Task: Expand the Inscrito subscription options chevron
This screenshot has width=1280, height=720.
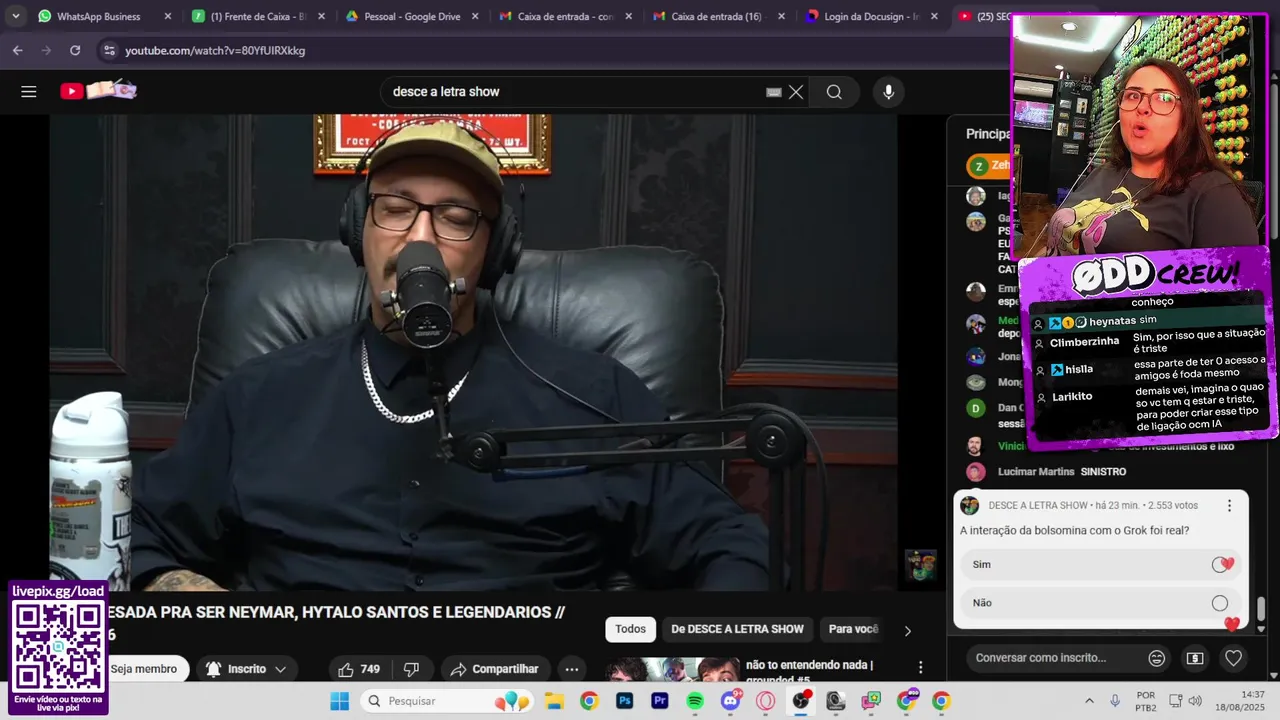Action: (x=281, y=669)
